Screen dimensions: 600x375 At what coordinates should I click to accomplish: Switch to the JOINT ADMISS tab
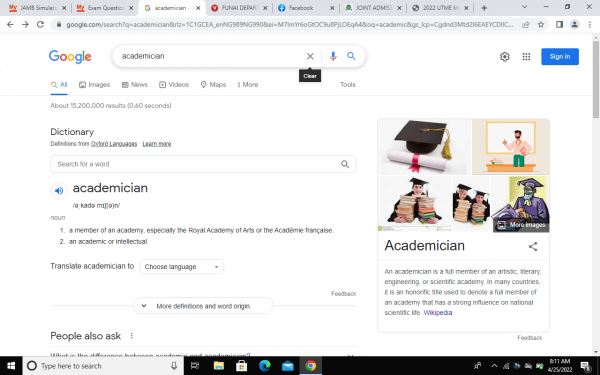[374, 8]
